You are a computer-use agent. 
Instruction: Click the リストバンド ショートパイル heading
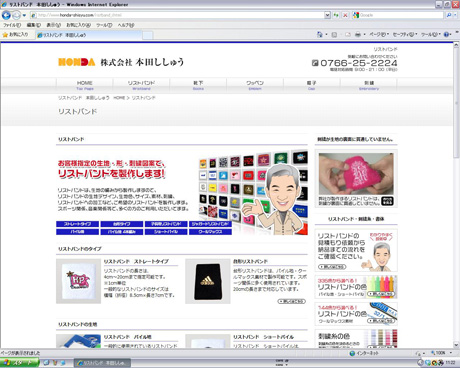click(x=263, y=337)
